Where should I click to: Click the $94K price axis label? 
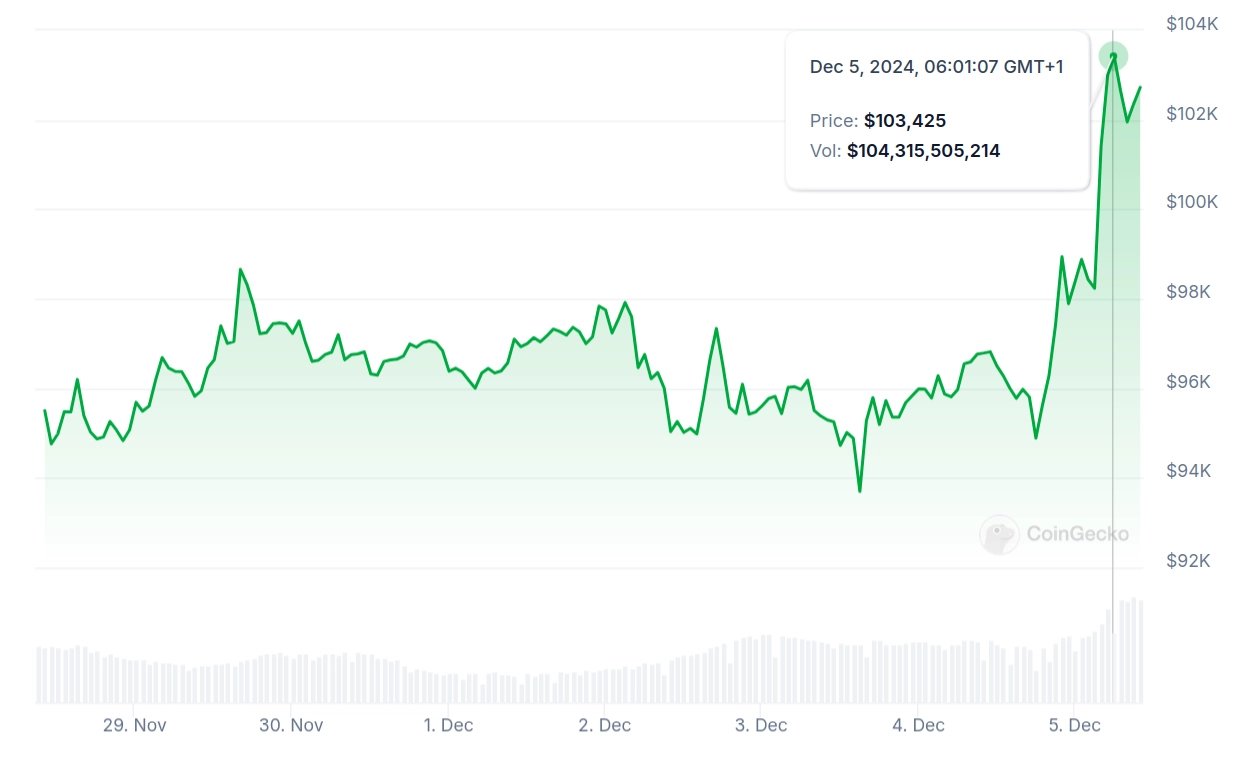[x=1189, y=471]
